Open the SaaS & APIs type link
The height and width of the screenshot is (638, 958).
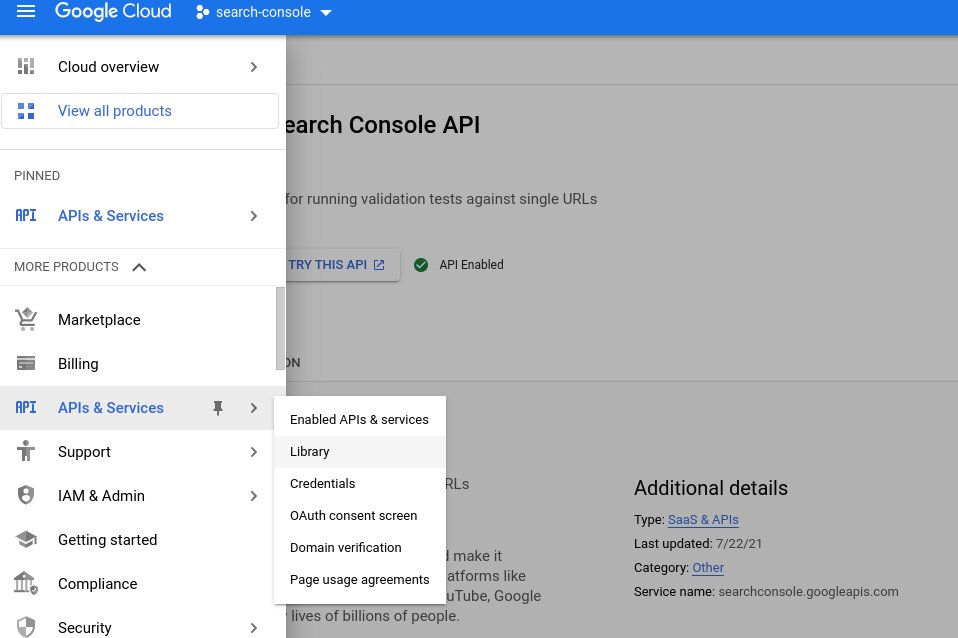coord(703,519)
